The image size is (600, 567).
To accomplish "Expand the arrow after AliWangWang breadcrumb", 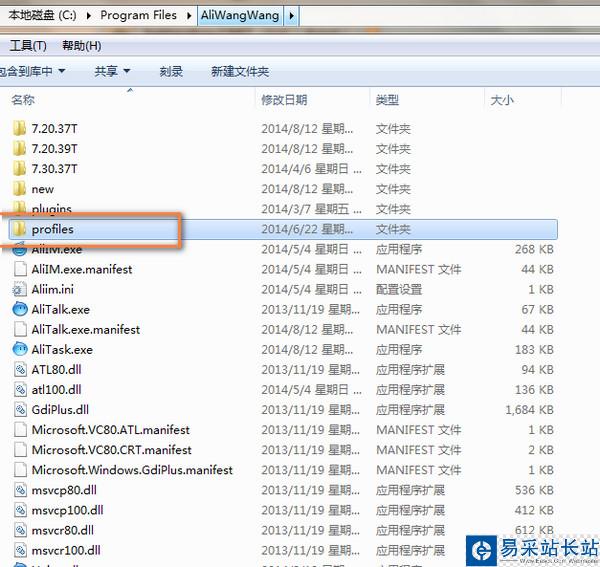I will (292, 16).
